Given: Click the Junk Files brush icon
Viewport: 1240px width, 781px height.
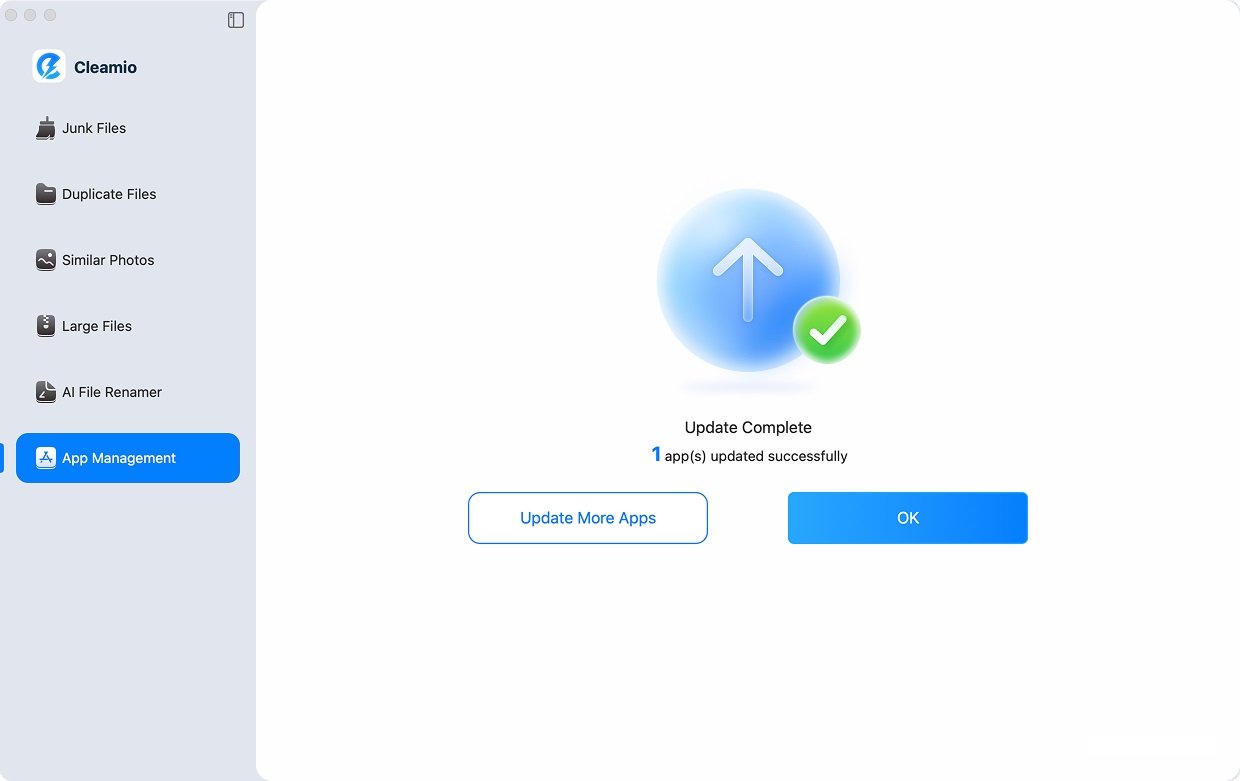Looking at the screenshot, I should 46,128.
